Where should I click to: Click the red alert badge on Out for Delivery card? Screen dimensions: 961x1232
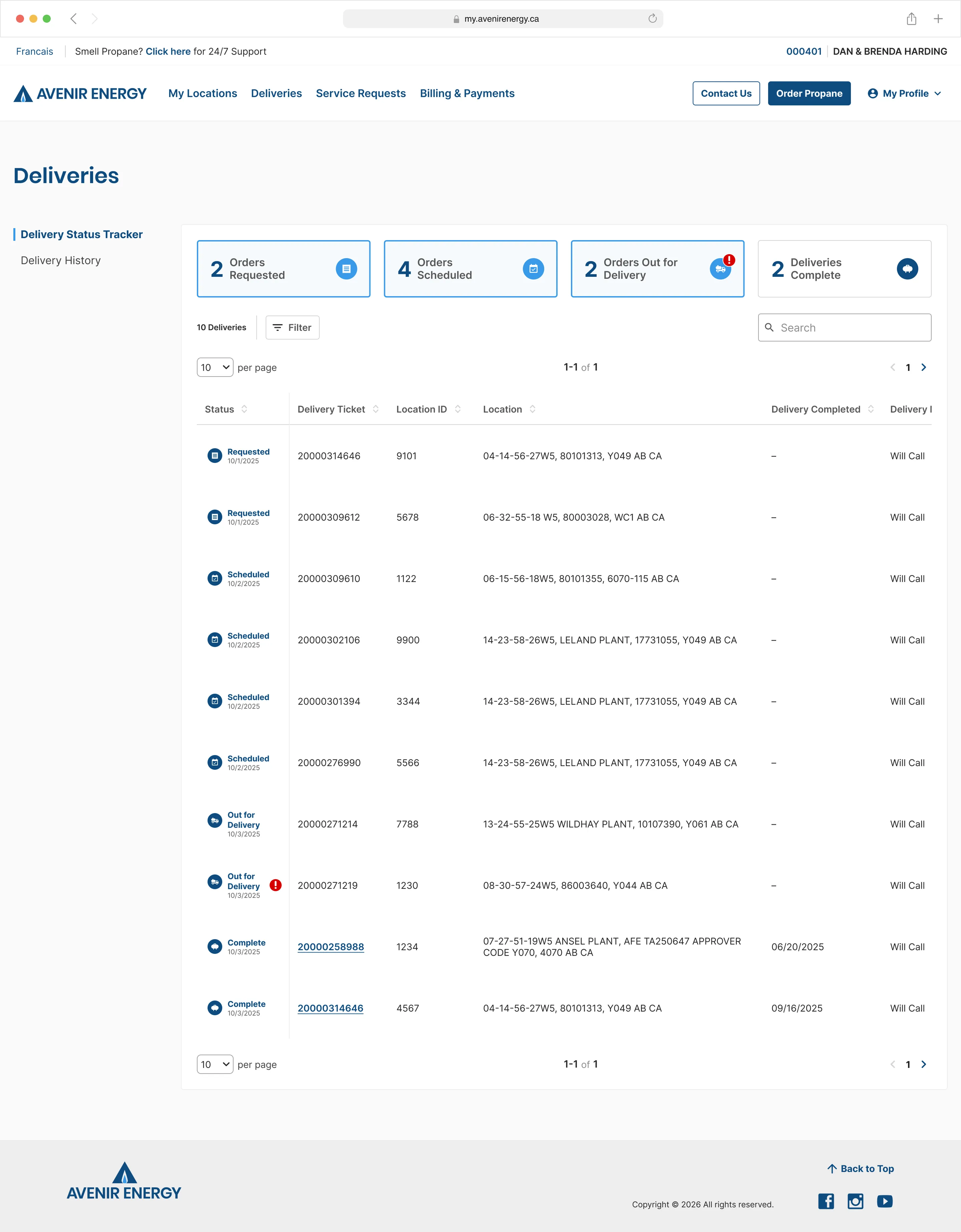[x=729, y=260]
